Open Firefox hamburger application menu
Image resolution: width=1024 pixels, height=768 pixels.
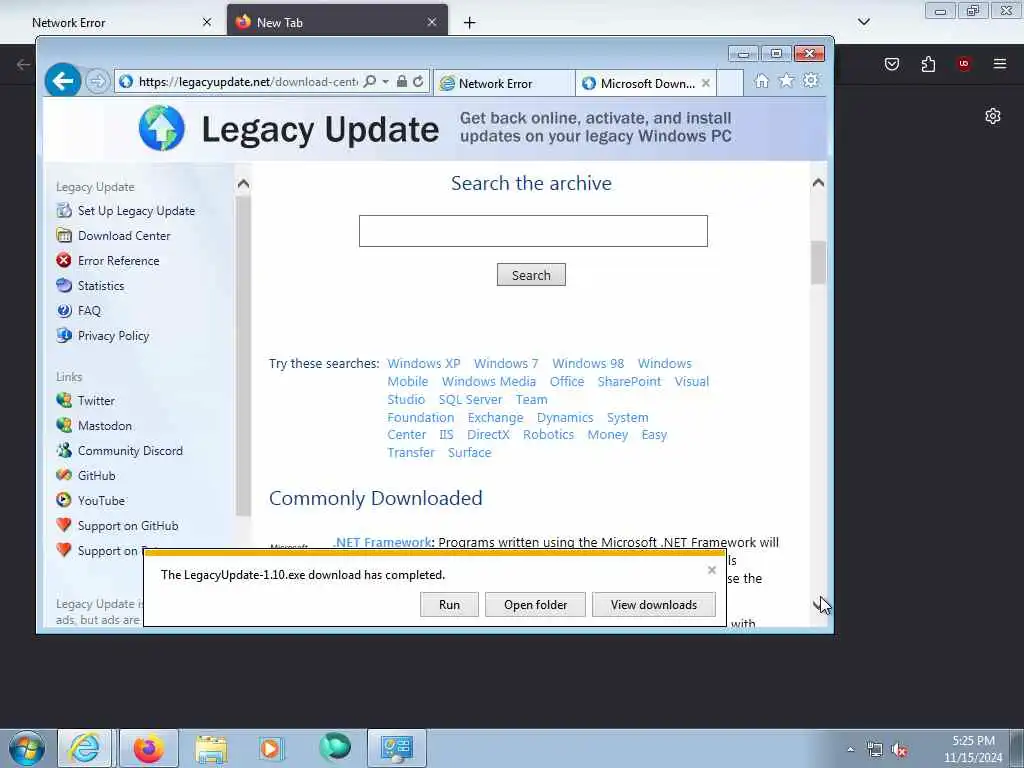point(999,64)
